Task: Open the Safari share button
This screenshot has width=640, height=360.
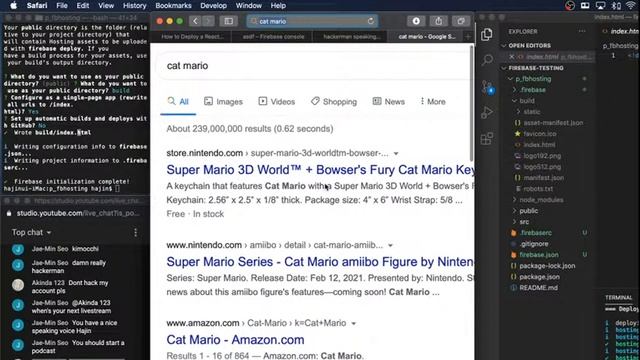Action: pyautogui.click(x=438, y=21)
